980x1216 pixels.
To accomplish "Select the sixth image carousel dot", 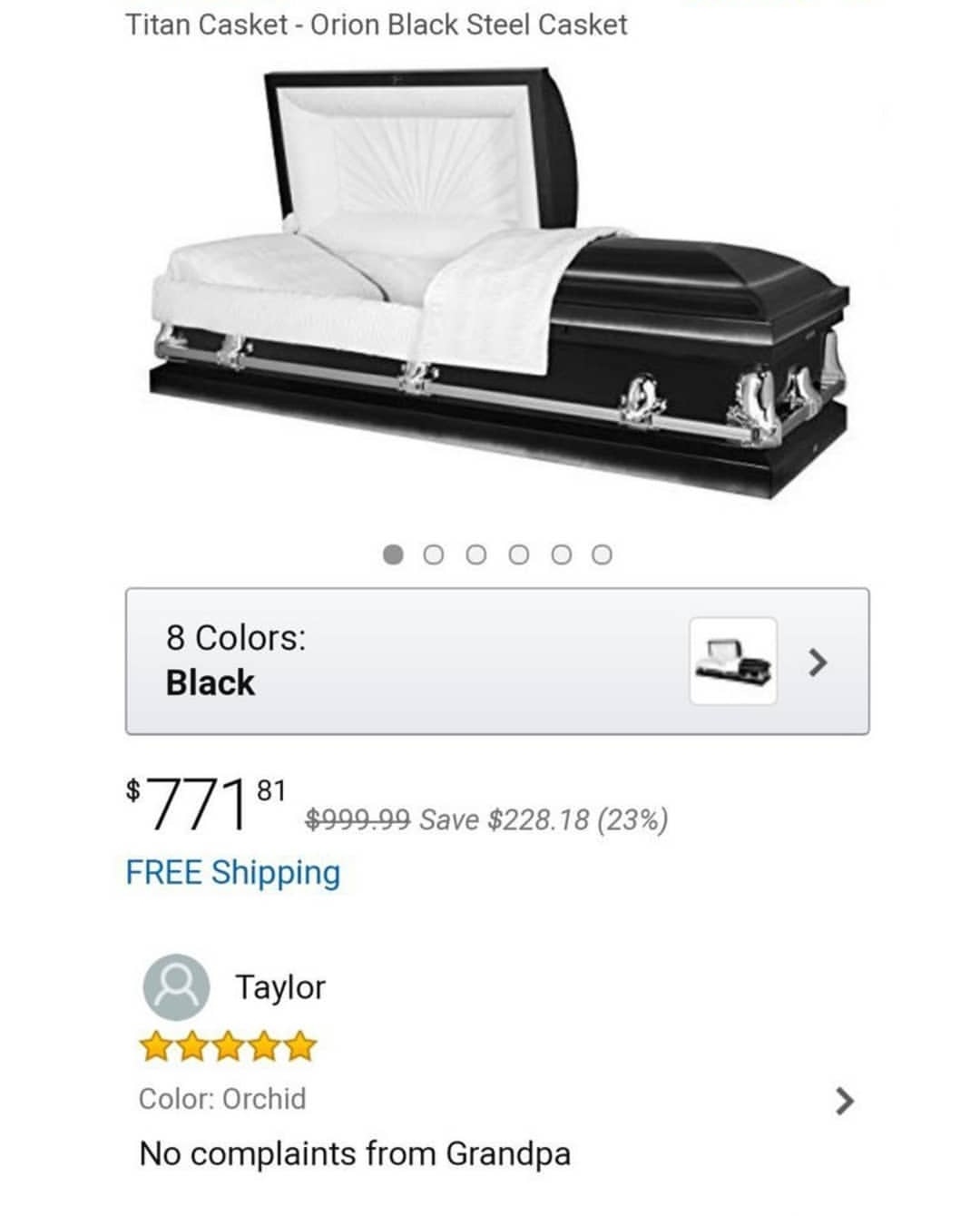I will (602, 554).
